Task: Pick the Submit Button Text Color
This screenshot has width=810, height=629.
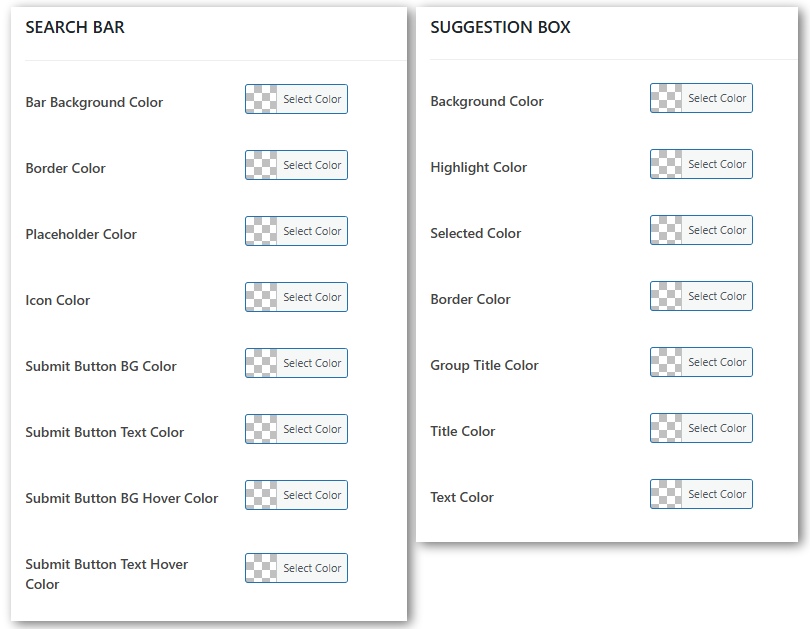Action: [296, 430]
